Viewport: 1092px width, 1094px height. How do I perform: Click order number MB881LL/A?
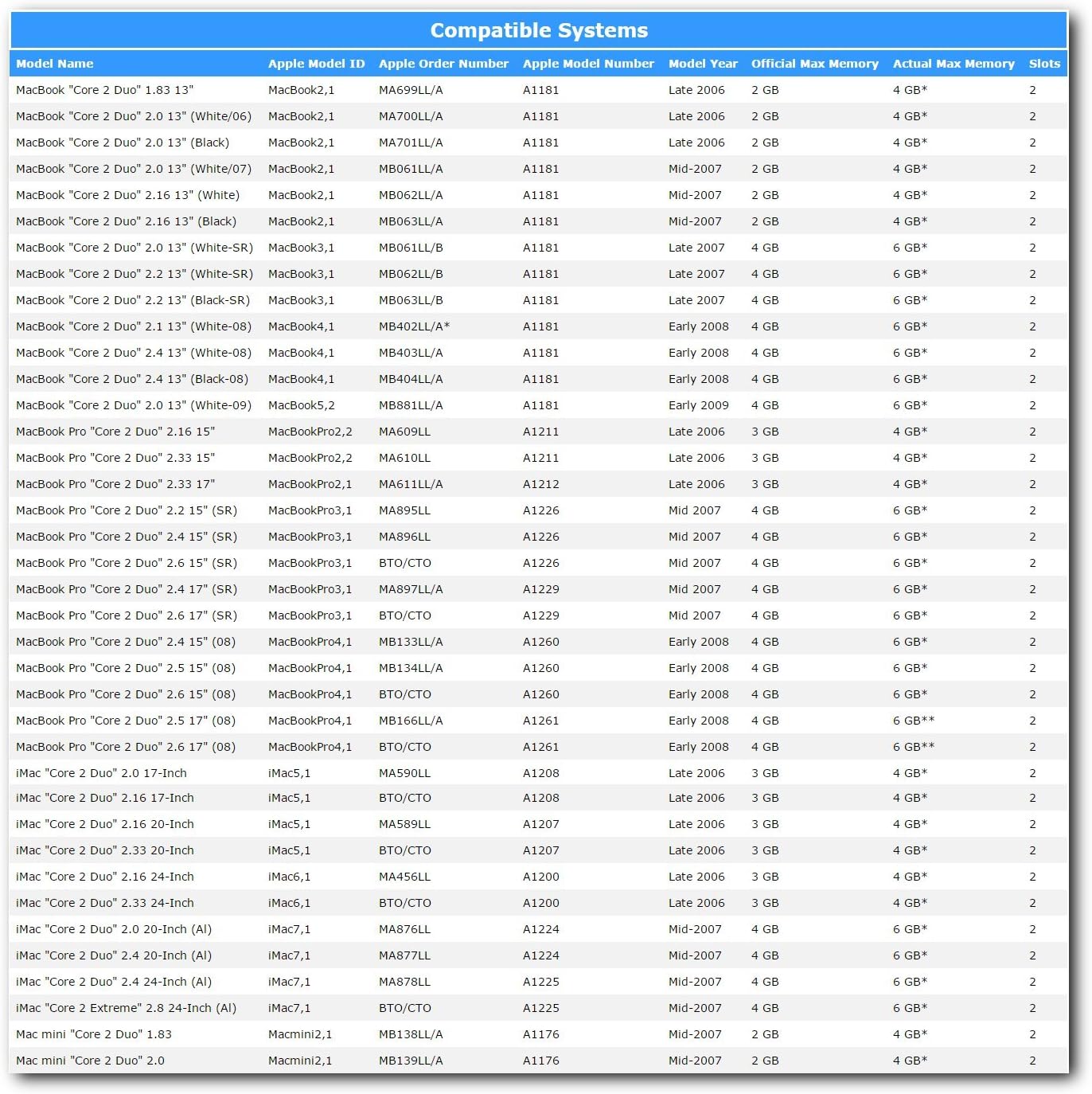(411, 405)
